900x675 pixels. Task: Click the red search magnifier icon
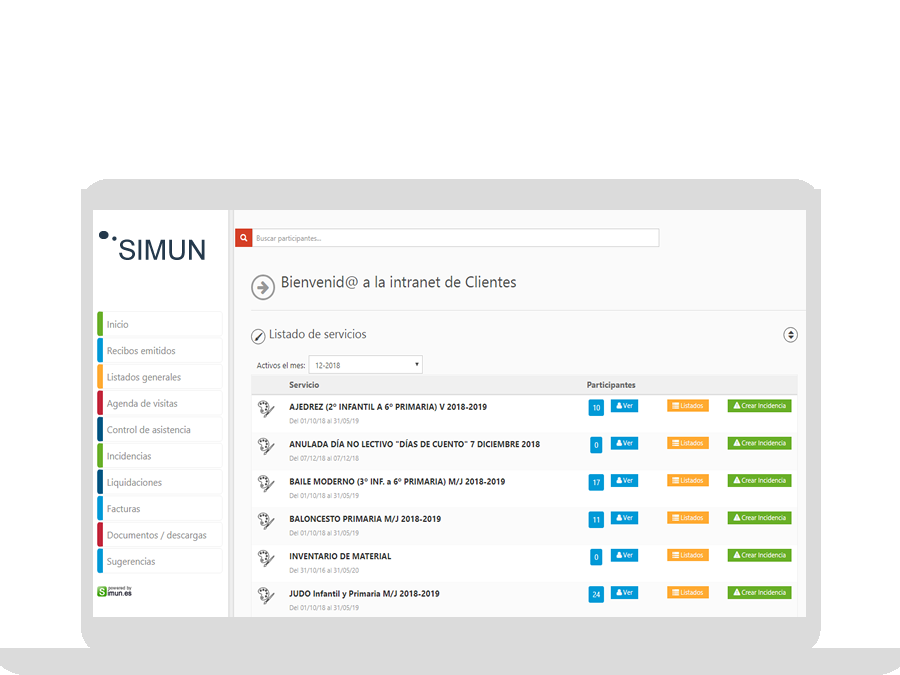[x=243, y=238]
